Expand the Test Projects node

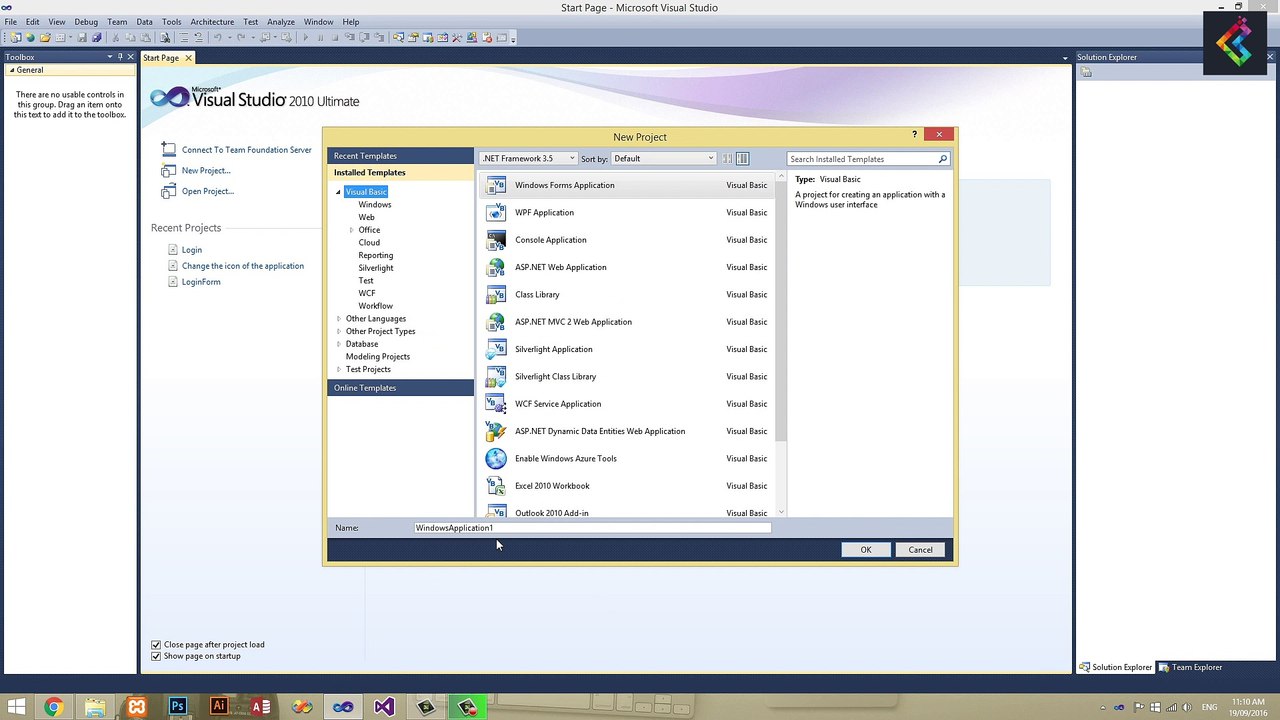tap(338, 369)
